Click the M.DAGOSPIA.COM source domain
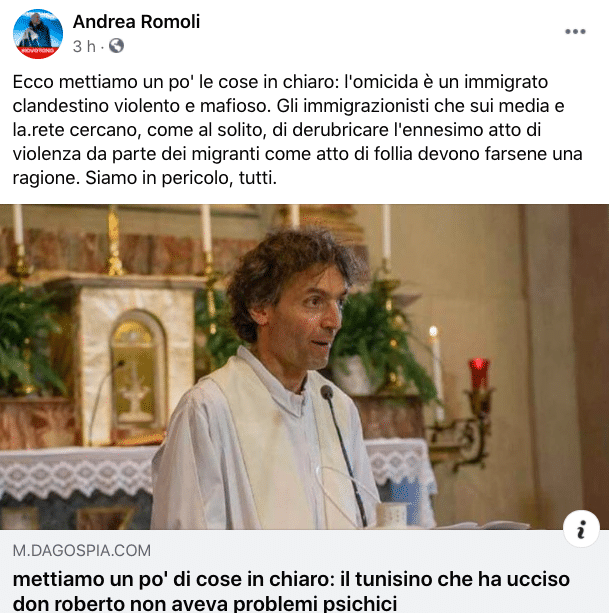 82,551
